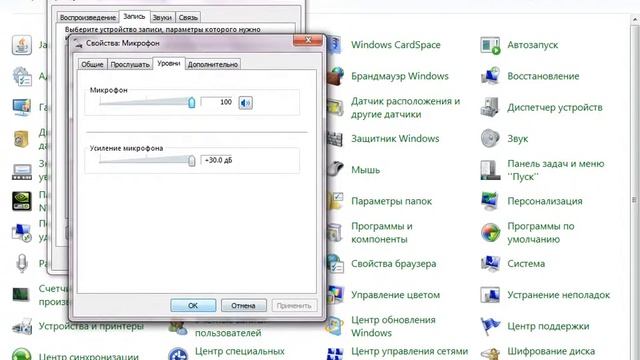
Task: Click the Java coffee cup icon
Action: tap(22, 45)
